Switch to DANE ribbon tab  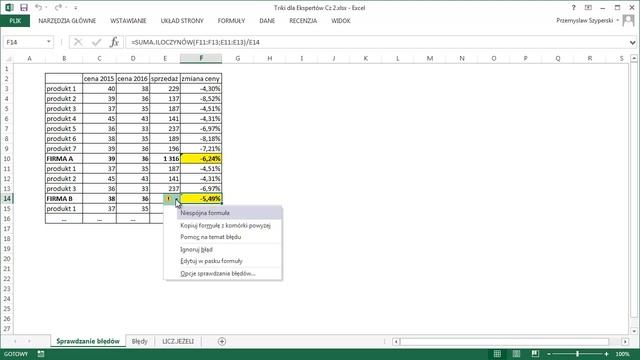pyautogui.click(x=267, y=21)
